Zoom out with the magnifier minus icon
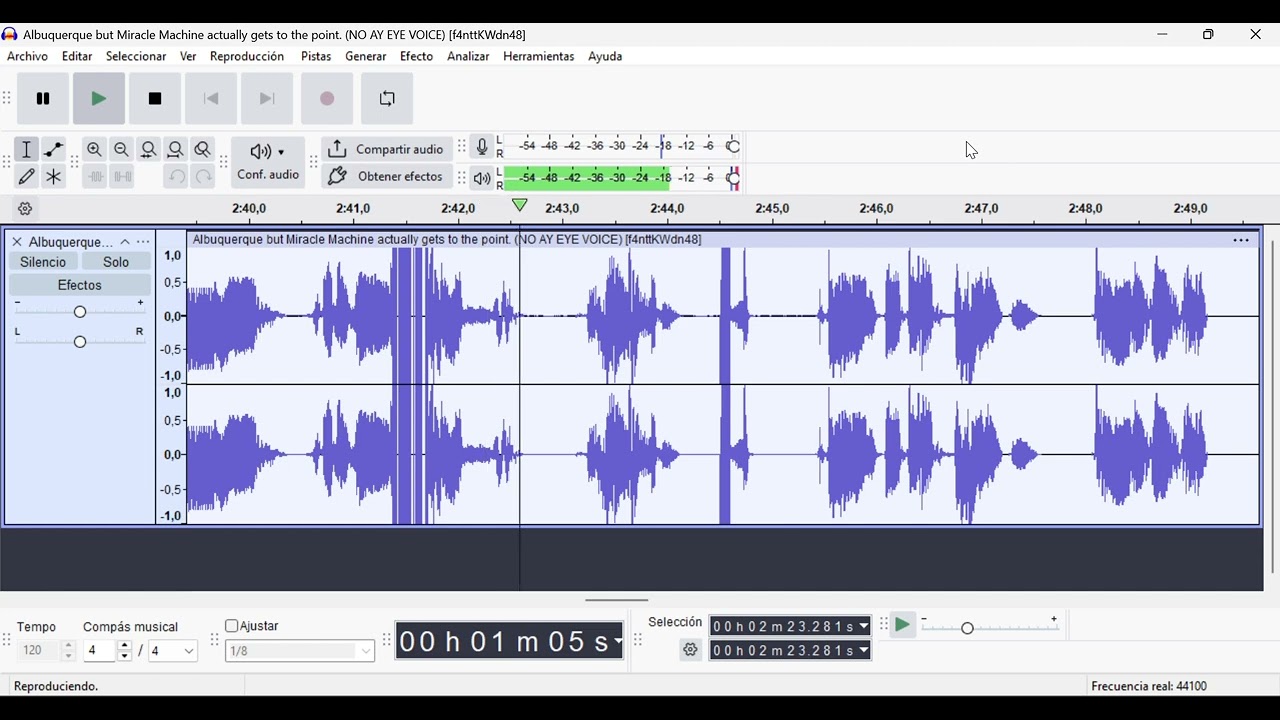Viewport: 1280px width, 720px height. [122, 150]
